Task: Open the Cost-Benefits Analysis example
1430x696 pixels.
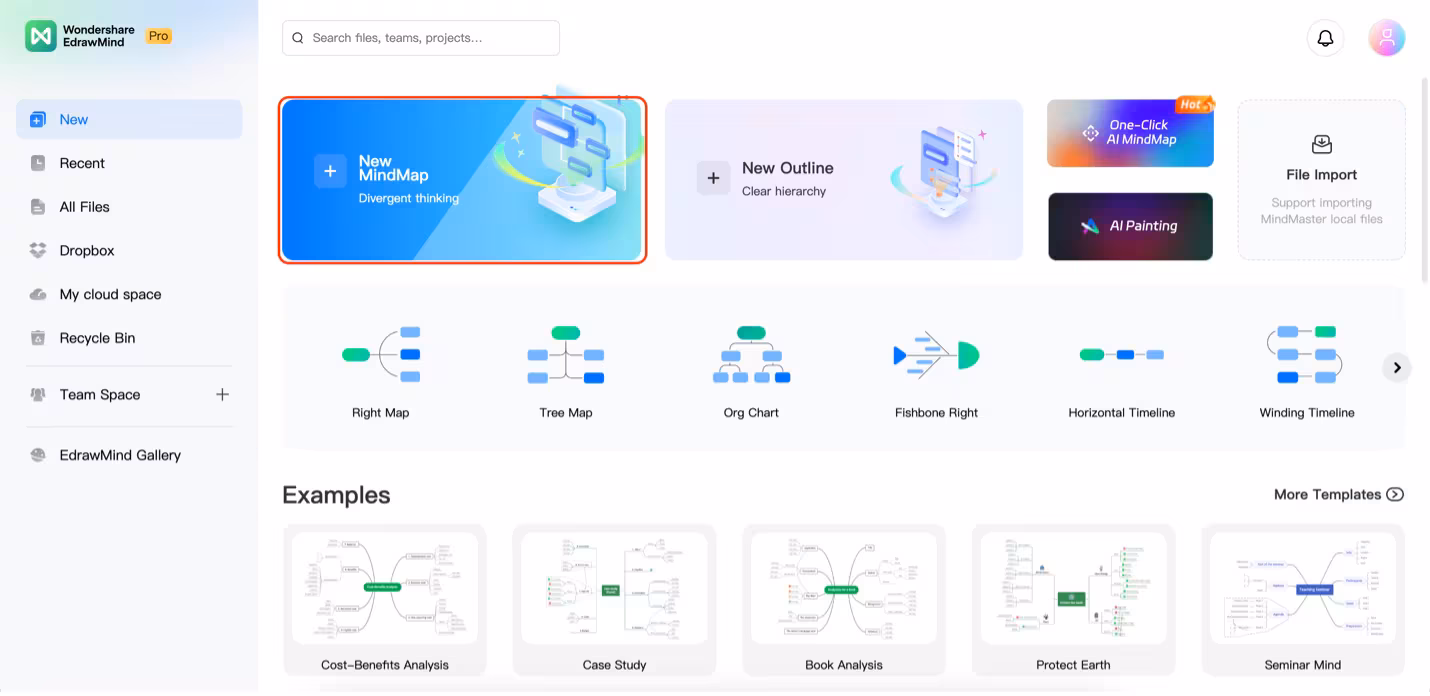Action: click(385, 600)
